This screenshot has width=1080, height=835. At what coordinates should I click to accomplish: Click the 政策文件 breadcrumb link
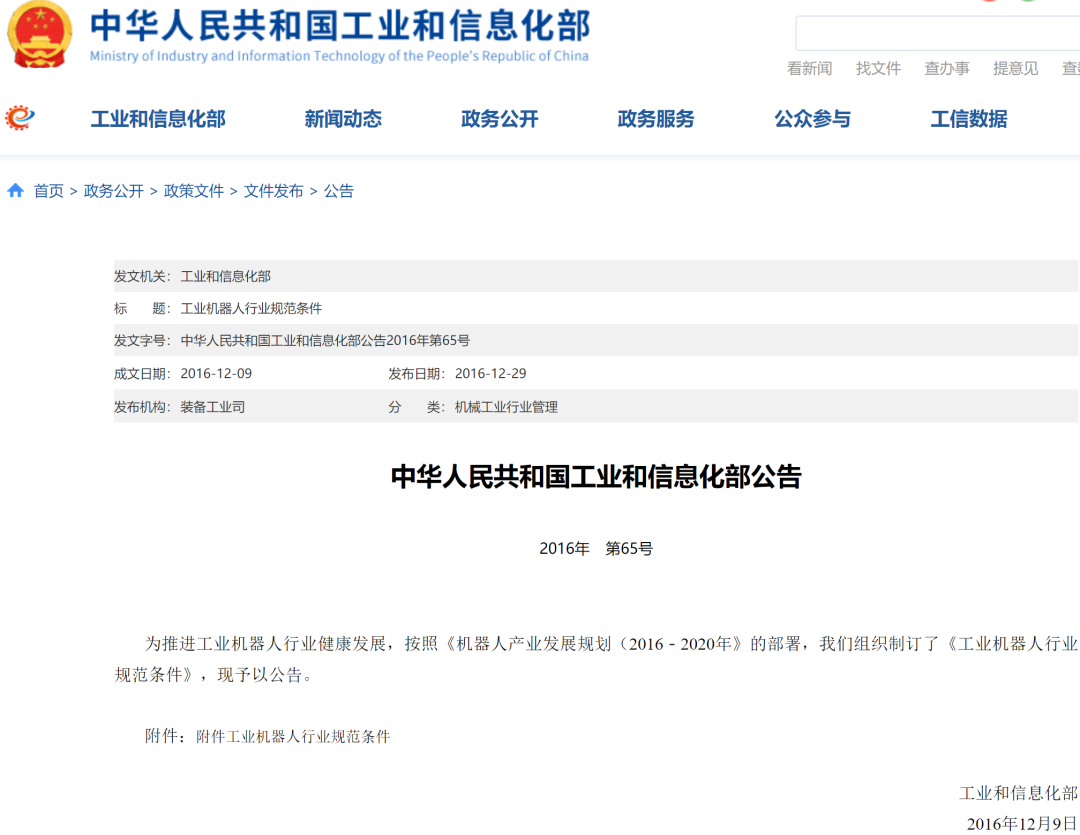click(194, 191)
